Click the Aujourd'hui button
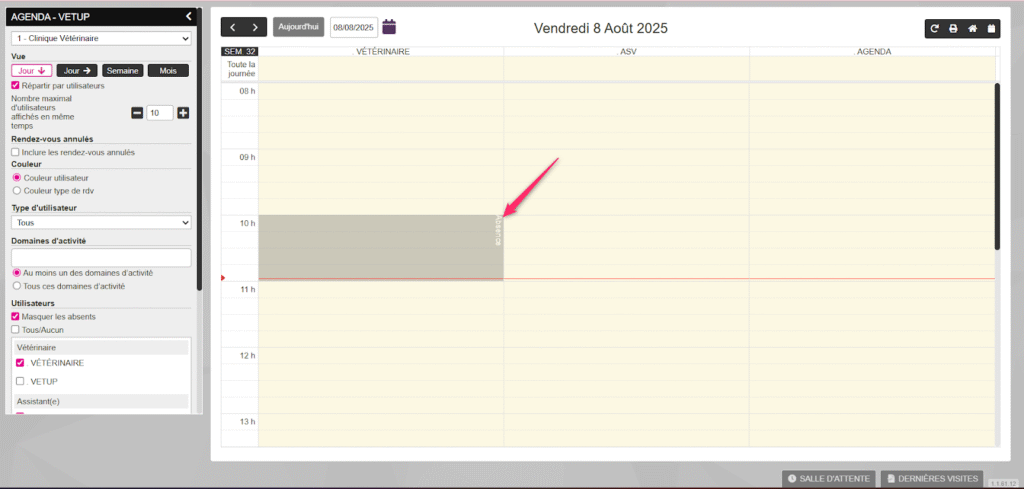 298,27
